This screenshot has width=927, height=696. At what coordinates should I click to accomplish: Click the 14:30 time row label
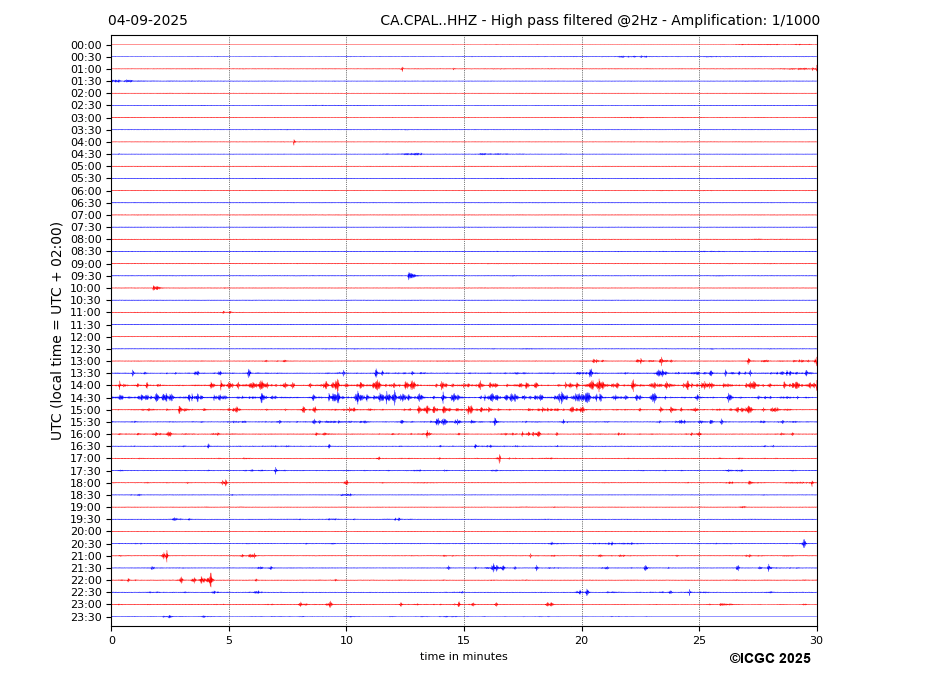tap(86, 398)
